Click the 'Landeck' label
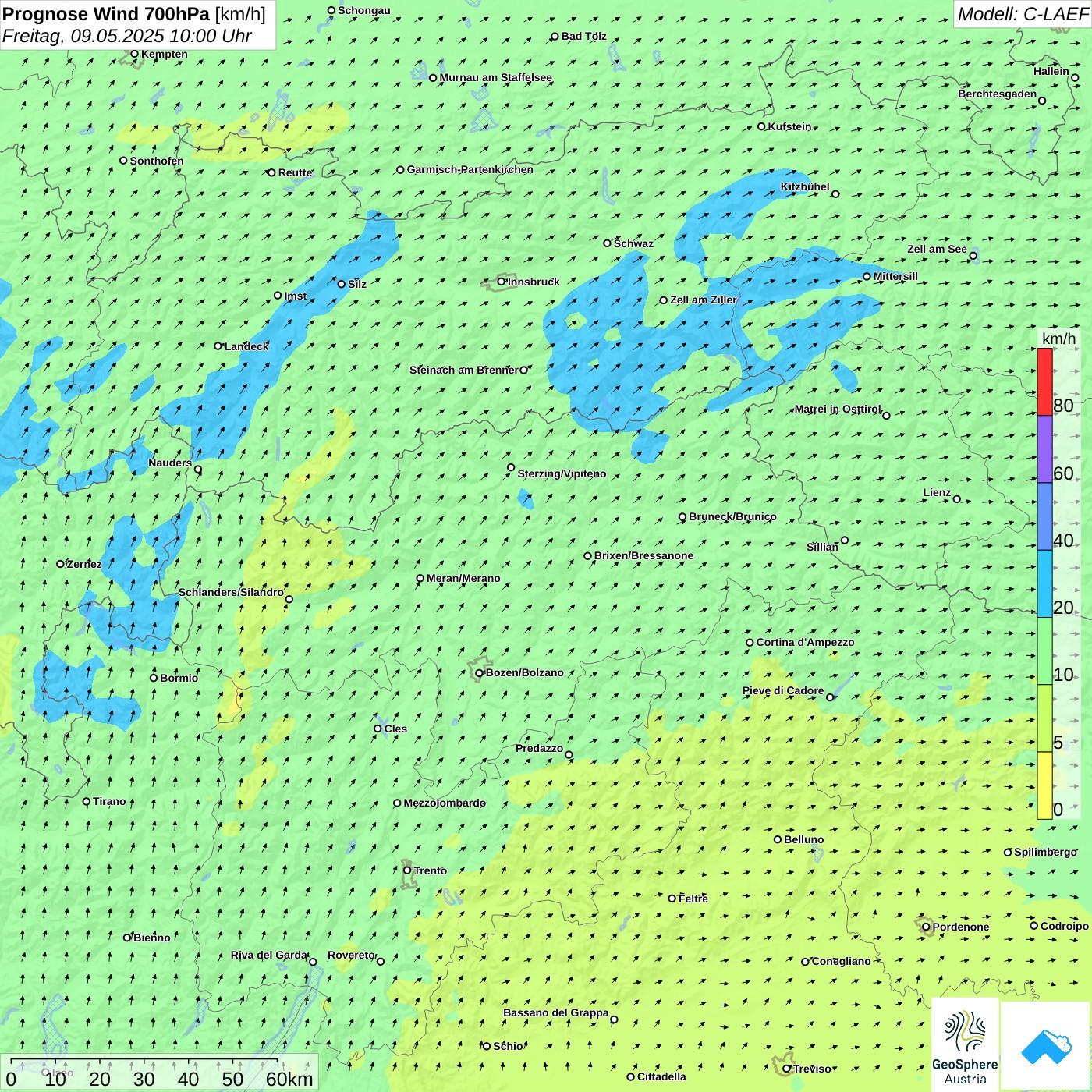This screenshot has height=1092, width=1092. point(246,346)
